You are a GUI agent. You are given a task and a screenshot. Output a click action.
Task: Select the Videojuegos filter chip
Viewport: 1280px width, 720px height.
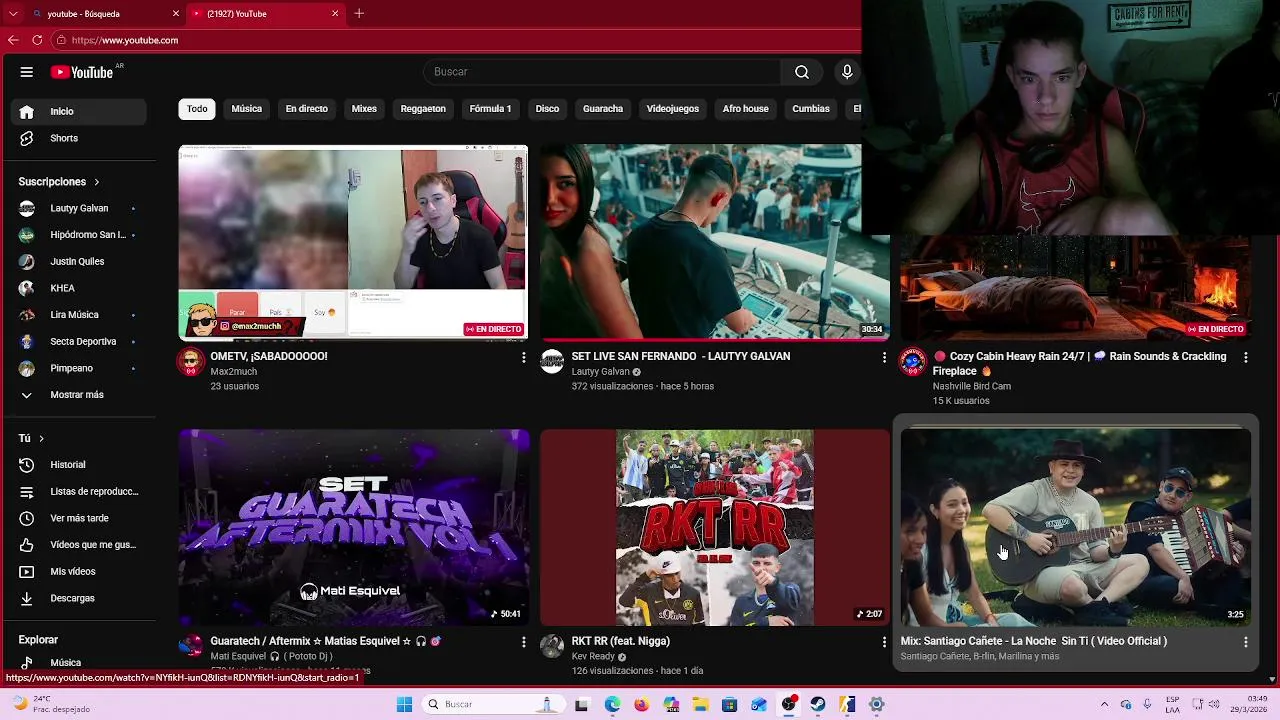point(673,109)
